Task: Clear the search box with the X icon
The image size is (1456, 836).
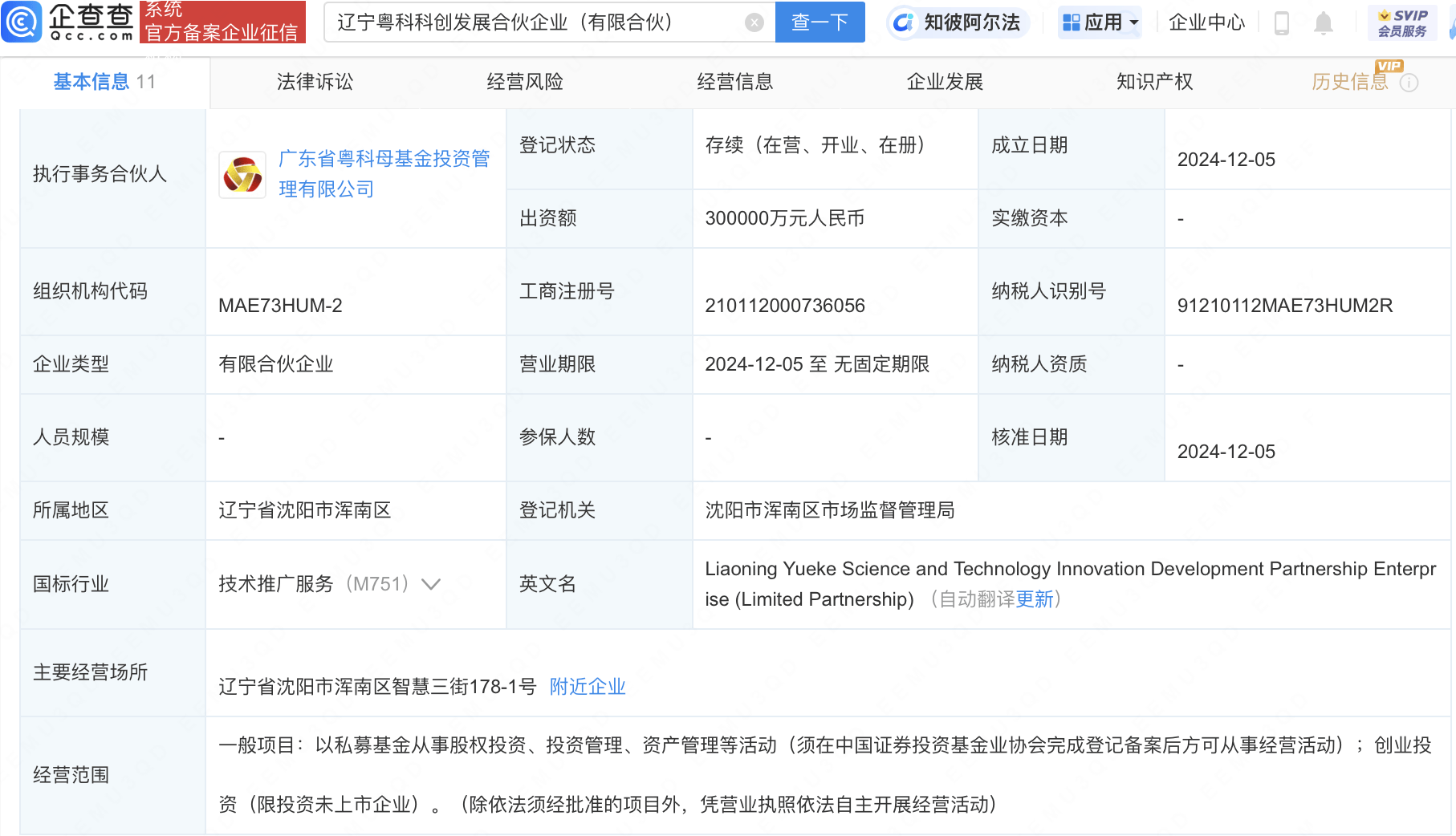Action: click(x=754, y=22)
